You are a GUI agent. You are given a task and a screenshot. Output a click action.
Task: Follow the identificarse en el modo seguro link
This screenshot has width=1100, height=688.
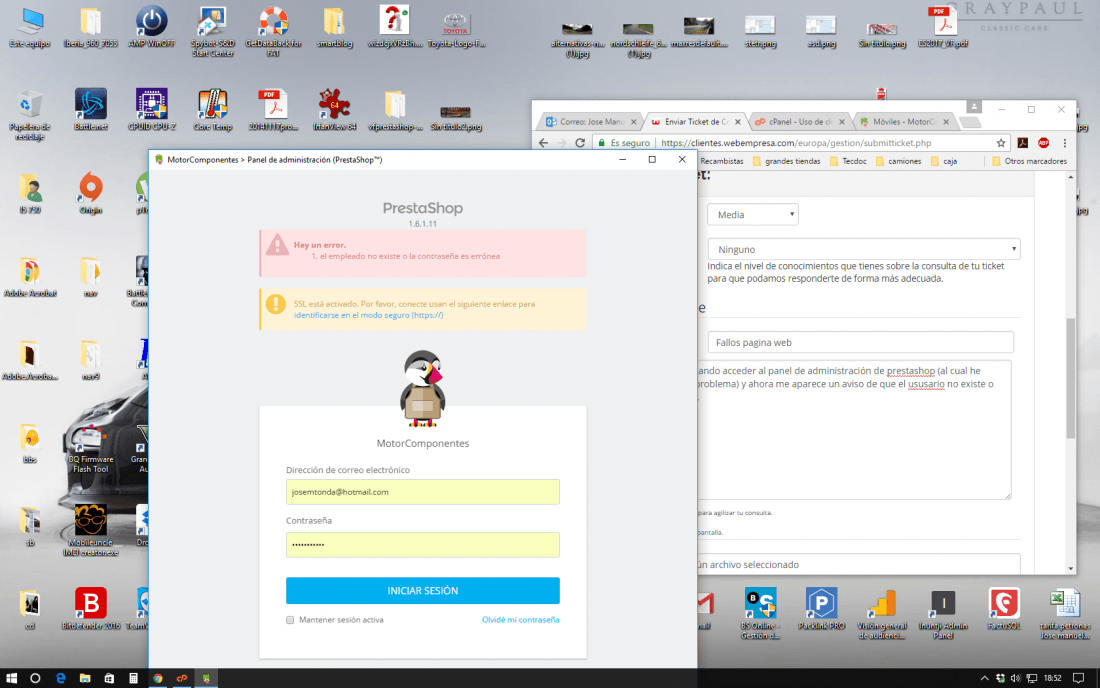coord(368,315)
